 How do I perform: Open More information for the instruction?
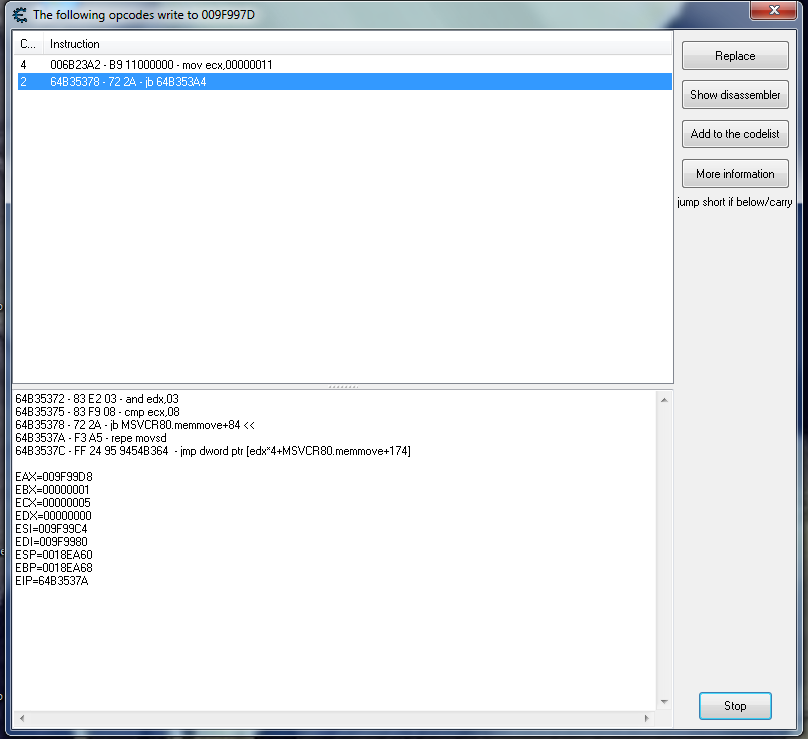(735, 174)
